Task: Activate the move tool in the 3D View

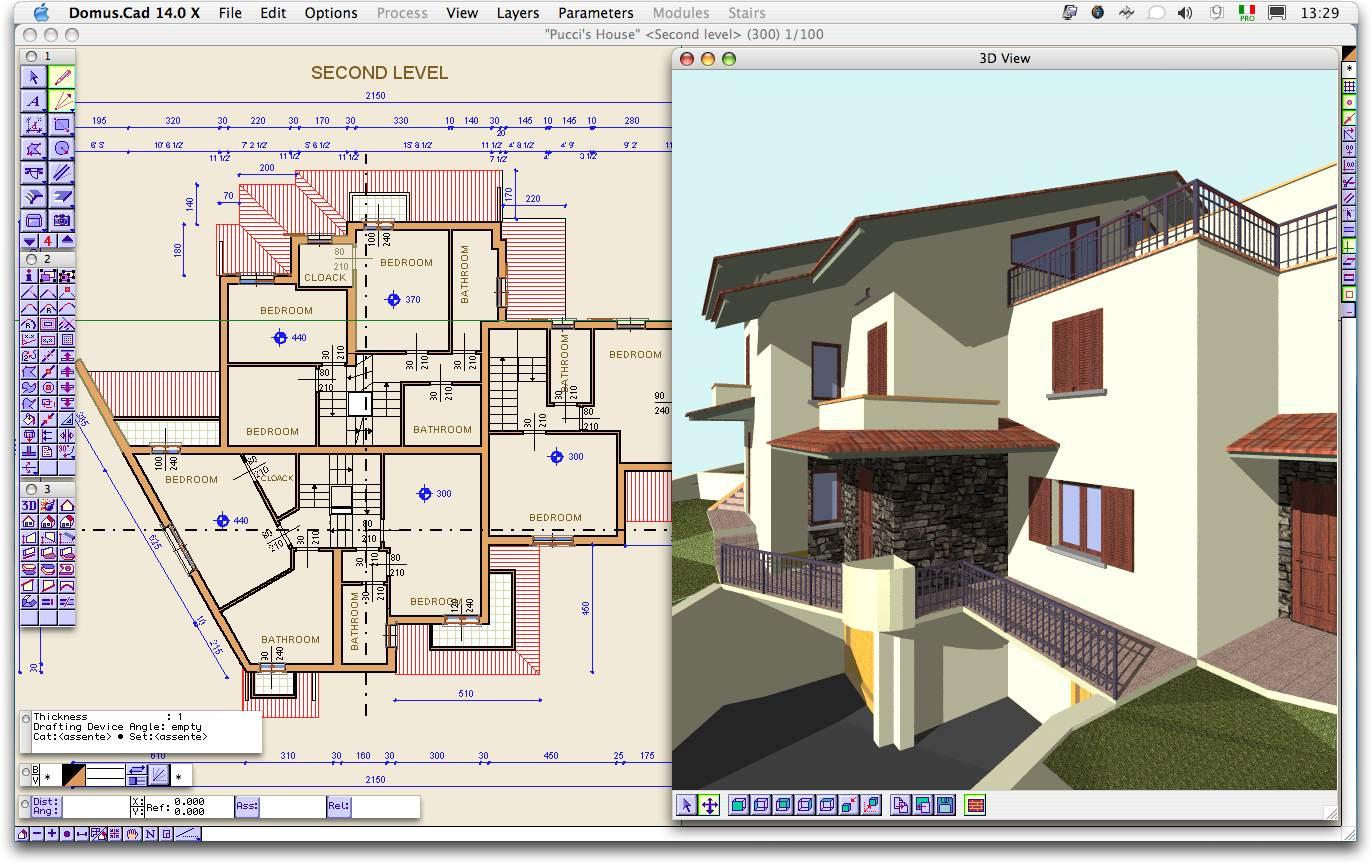Action: click(710, 806)
